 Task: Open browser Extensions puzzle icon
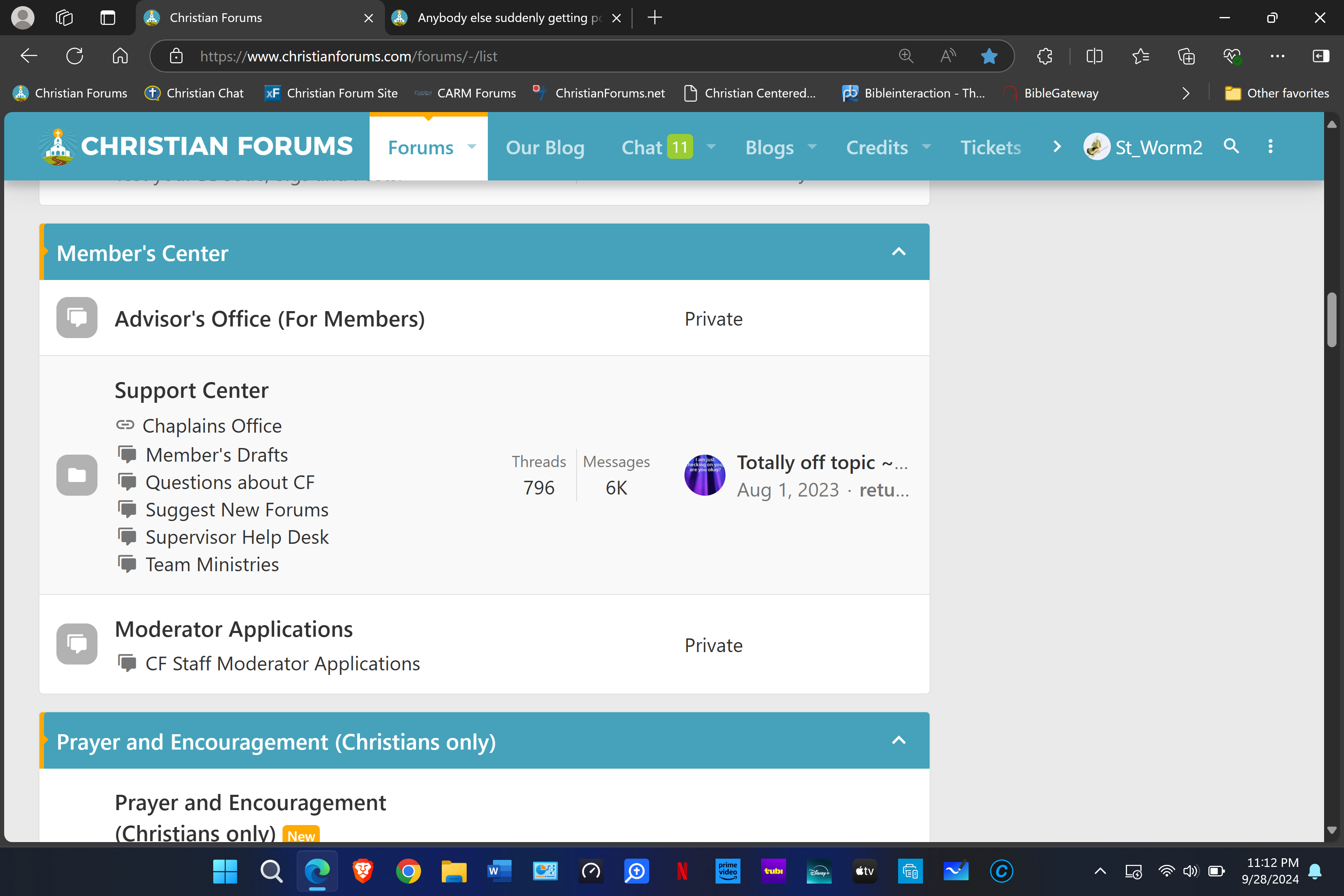pyautogui.click(x=1045, y=56)
